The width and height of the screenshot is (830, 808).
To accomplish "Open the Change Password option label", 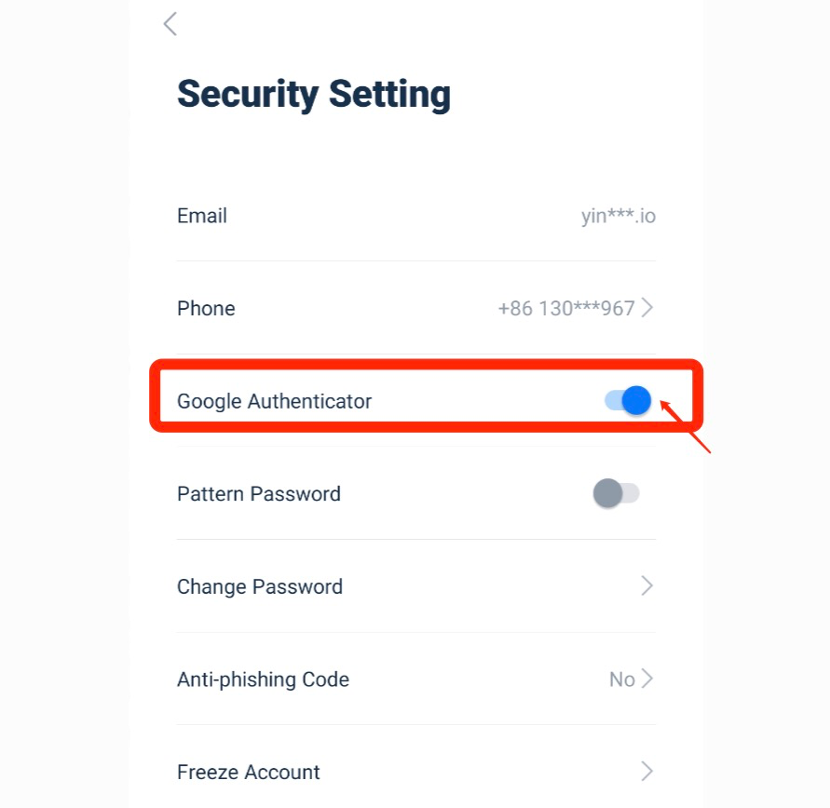I will click(260, 587).
